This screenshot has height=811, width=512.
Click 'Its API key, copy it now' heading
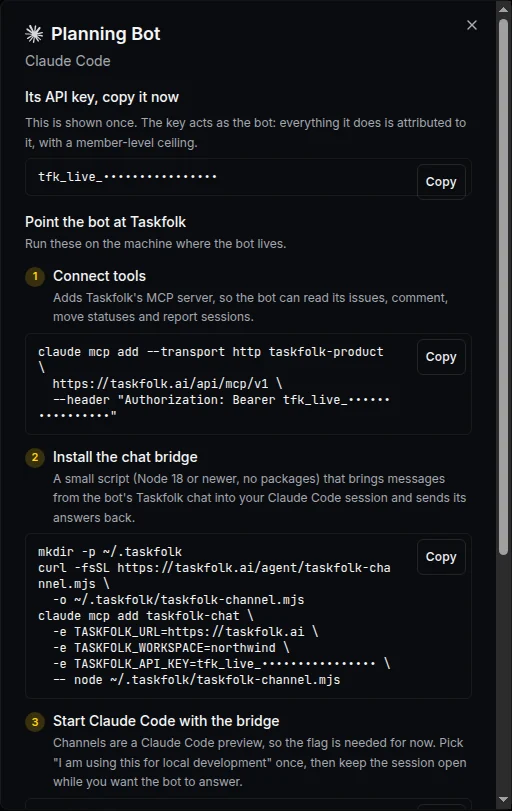pos(102,97)
